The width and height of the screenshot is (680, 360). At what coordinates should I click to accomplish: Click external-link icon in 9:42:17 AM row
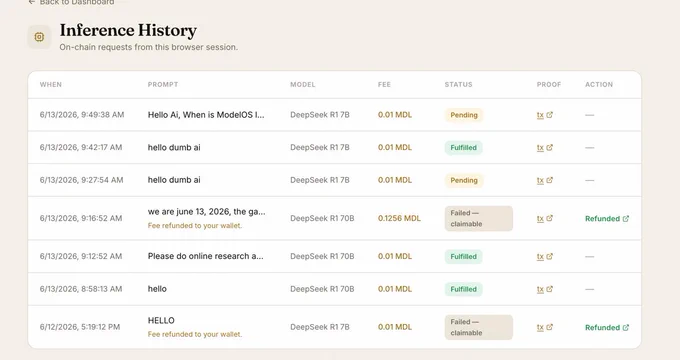[549, 147]
